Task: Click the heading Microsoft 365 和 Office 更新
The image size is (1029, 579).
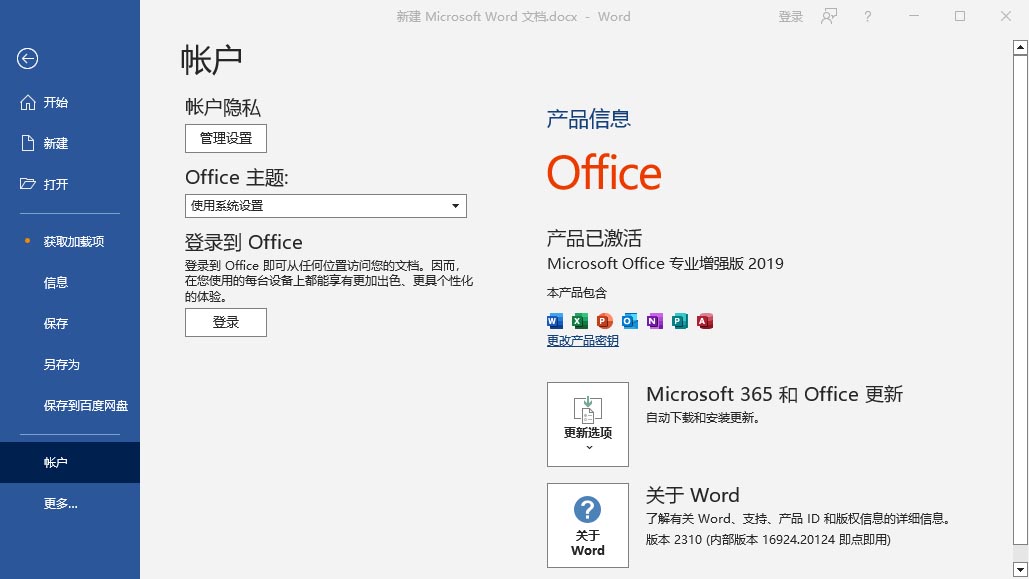Action: click(774, 394)
